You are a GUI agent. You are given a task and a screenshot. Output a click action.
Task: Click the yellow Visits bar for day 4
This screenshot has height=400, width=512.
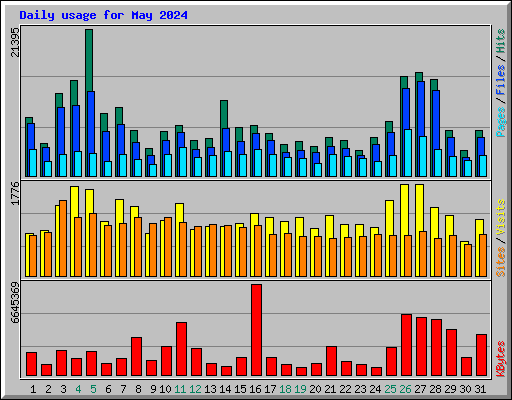pos(74,202)
